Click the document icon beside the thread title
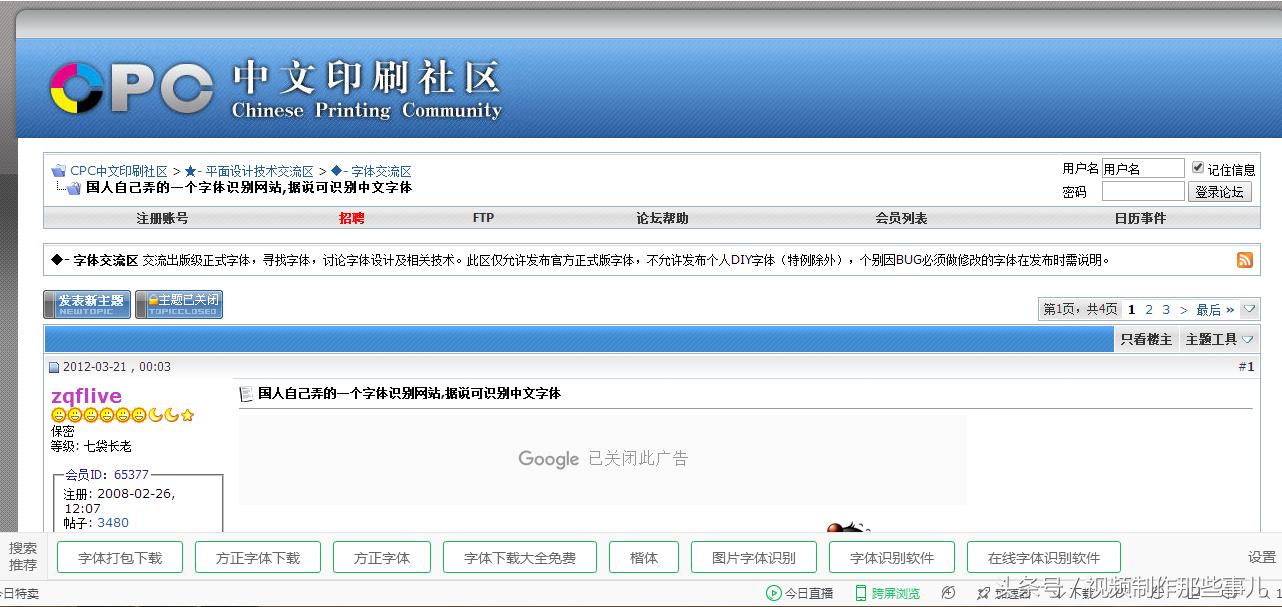The width and height of the screenshot is (1282, 607). click(246, 393)
